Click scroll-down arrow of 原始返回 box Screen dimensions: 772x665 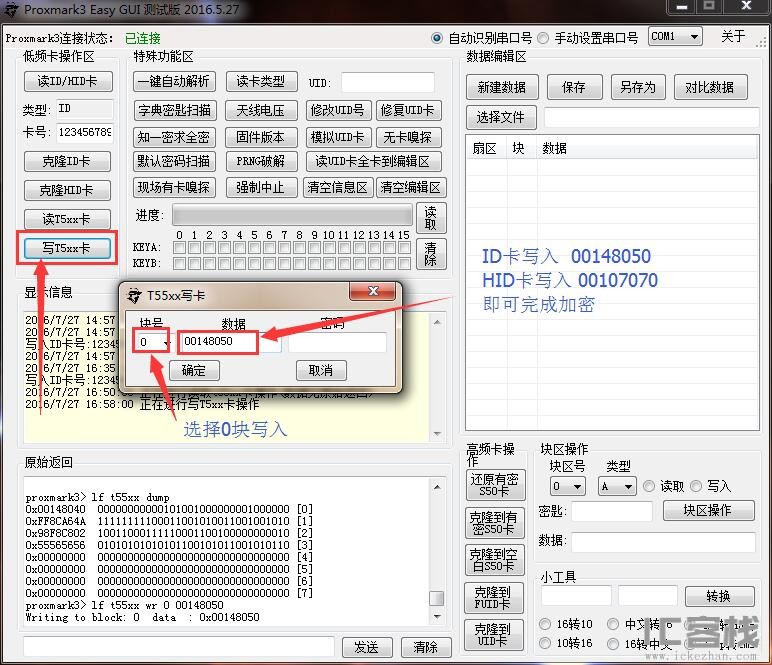(437, 617)
